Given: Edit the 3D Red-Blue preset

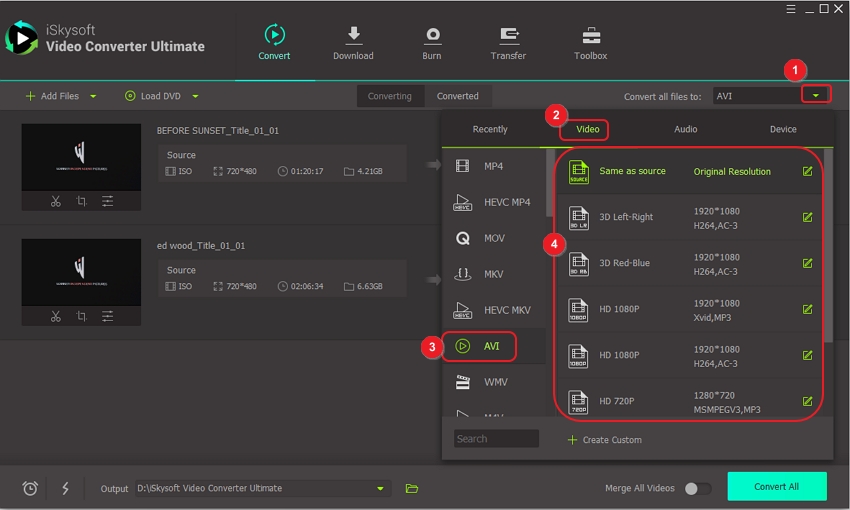Looking at the screenshot, I should pos(807,263).
